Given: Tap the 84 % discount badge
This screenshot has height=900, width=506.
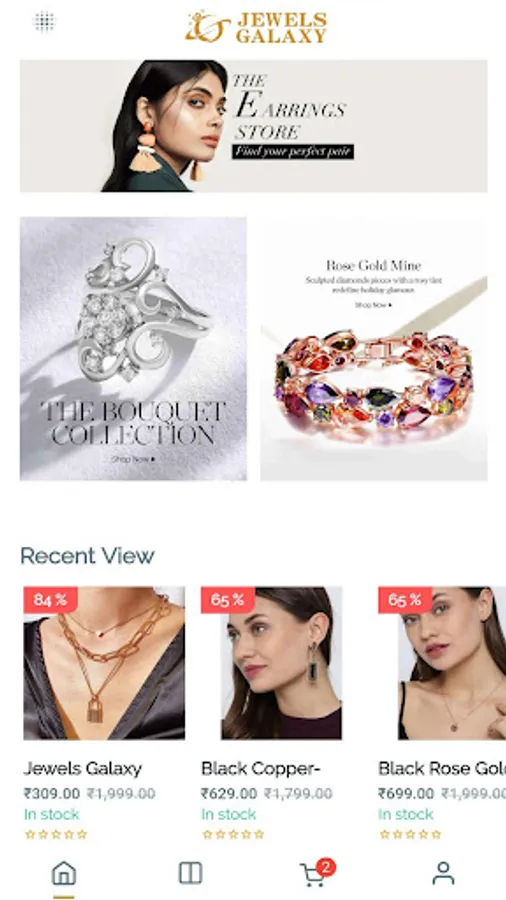Looking at the screenshot, I should [50, 600].
